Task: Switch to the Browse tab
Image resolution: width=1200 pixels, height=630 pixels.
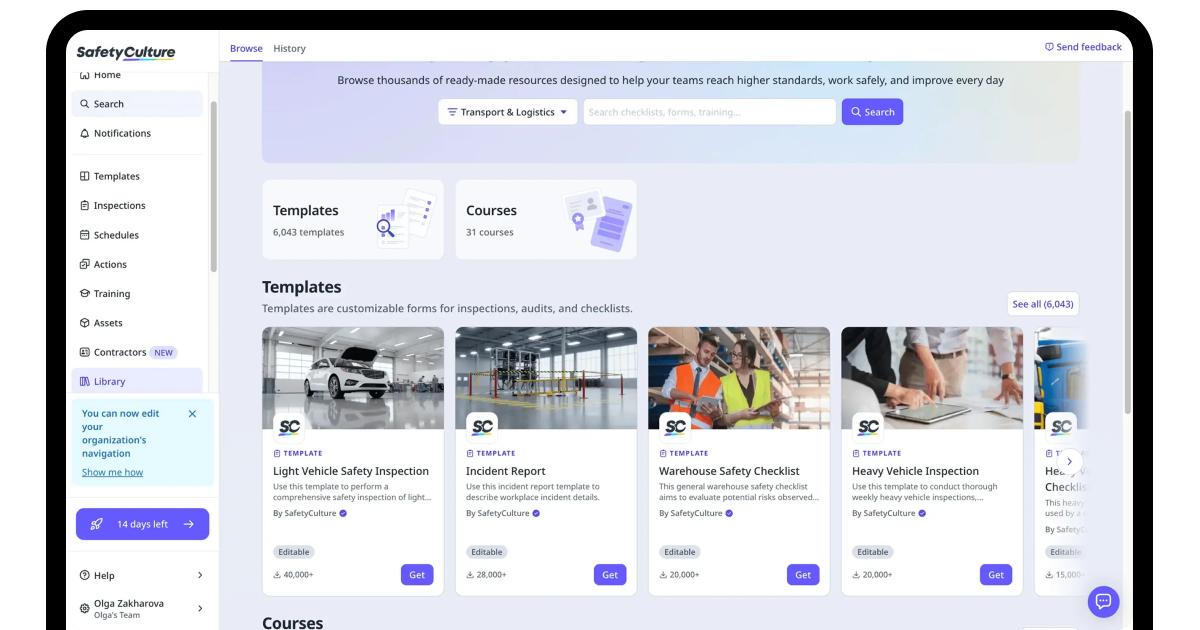Action: pyautogui.click(x=246, y=48)
